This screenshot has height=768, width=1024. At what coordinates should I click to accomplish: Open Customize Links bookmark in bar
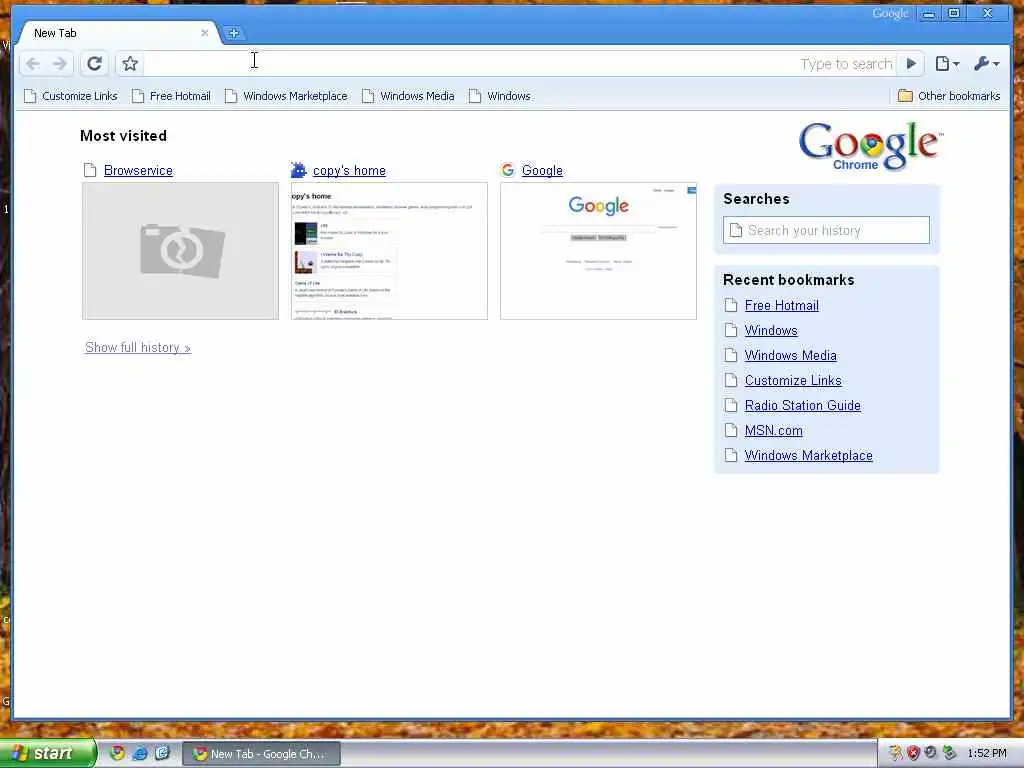coord(71,96)
